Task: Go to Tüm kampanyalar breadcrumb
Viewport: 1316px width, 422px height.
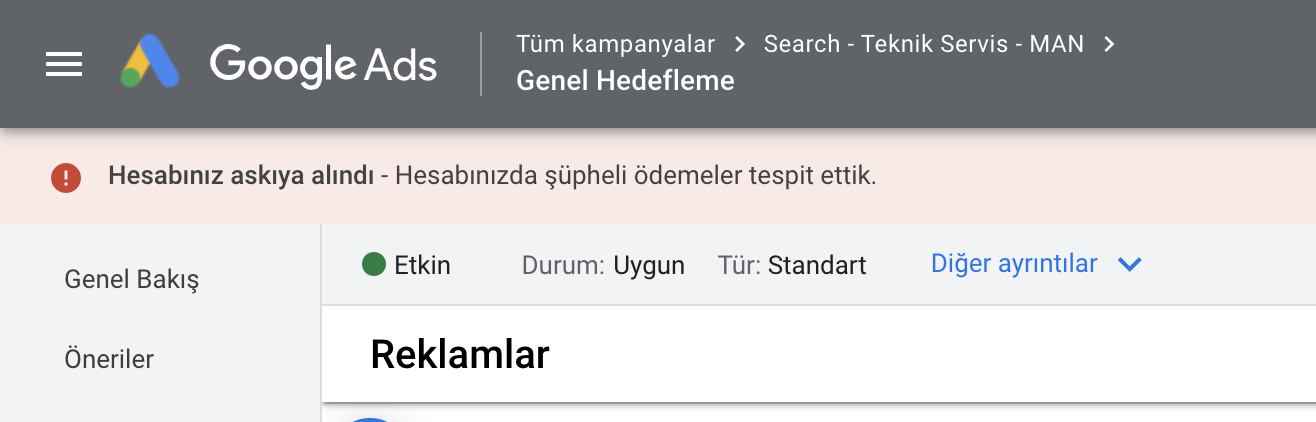Action: coord(616,44)
